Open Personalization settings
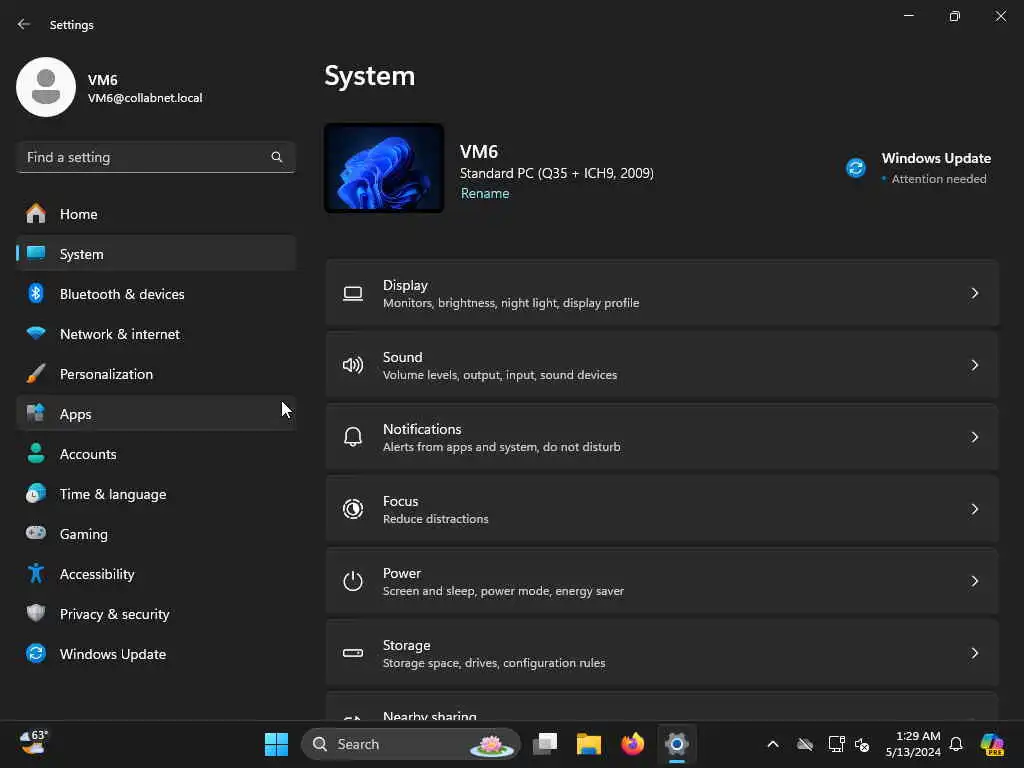 156,374
